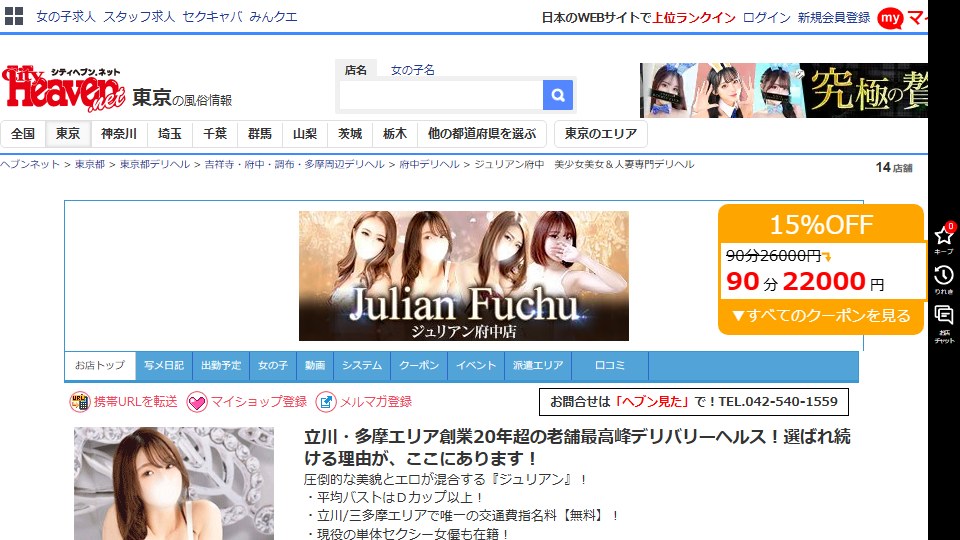Click 東京都デリヘル breadcrumb link

pos(155,164)
